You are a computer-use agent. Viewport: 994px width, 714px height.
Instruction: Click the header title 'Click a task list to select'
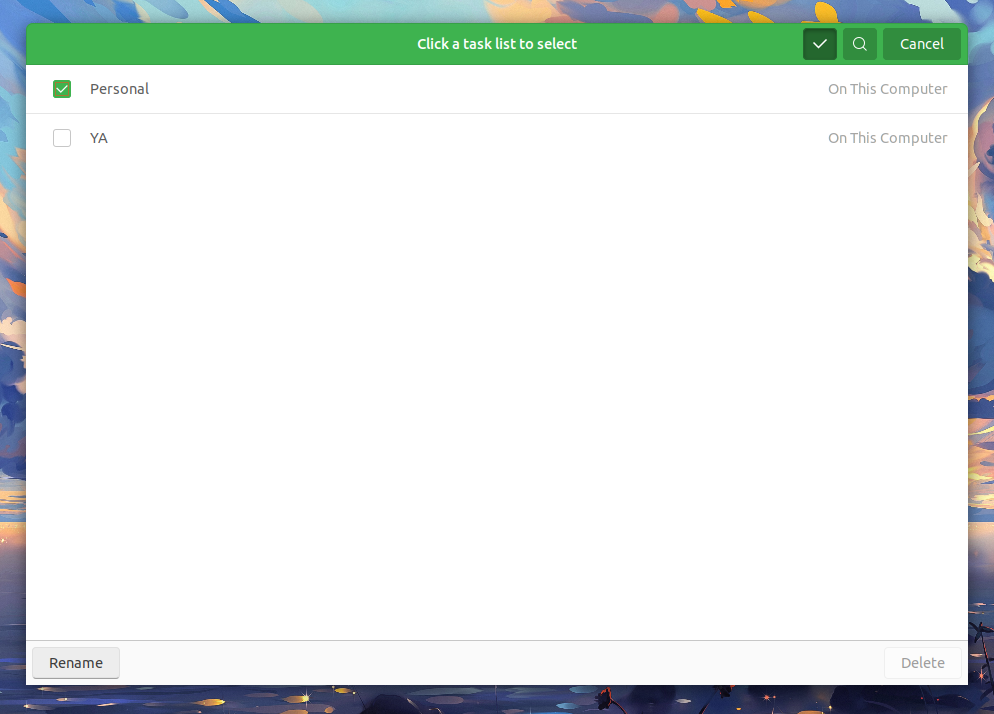[497, 44]
